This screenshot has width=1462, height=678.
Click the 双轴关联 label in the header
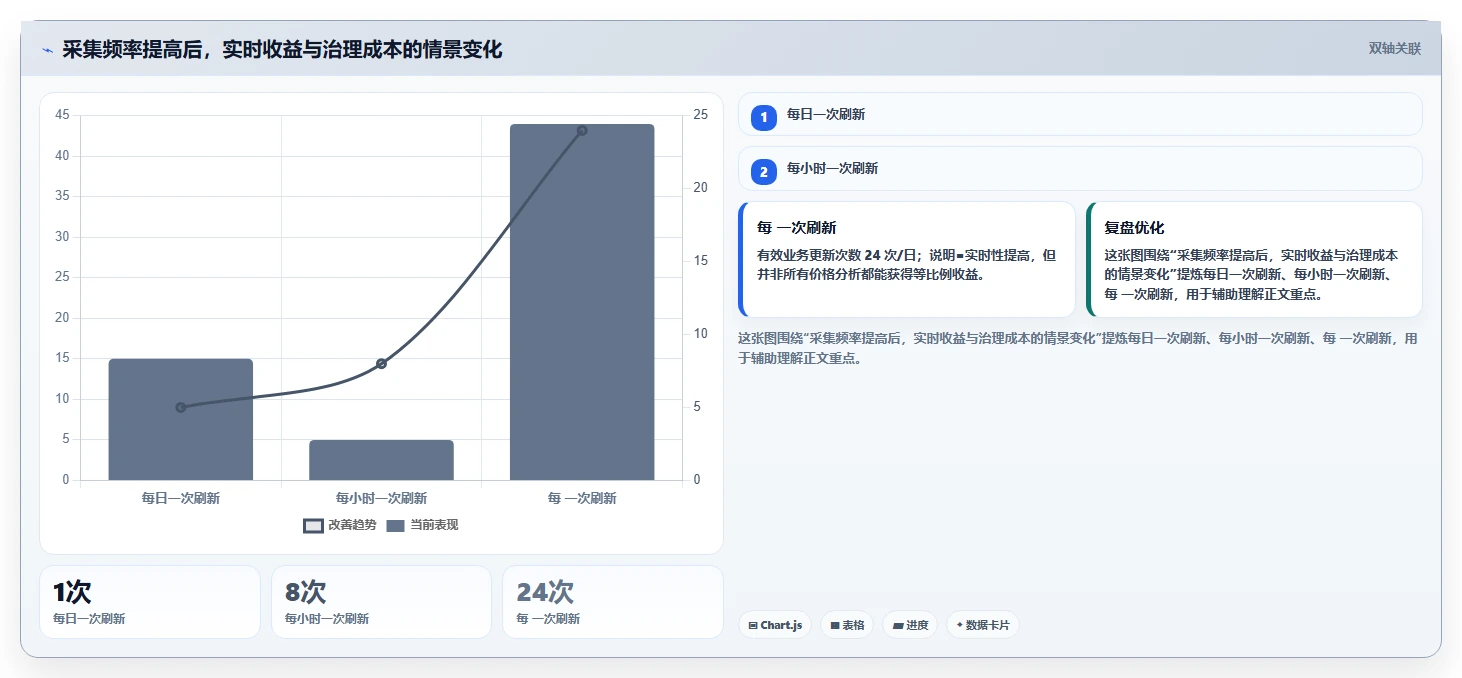pyautogui.click(x=1395, y=48)
